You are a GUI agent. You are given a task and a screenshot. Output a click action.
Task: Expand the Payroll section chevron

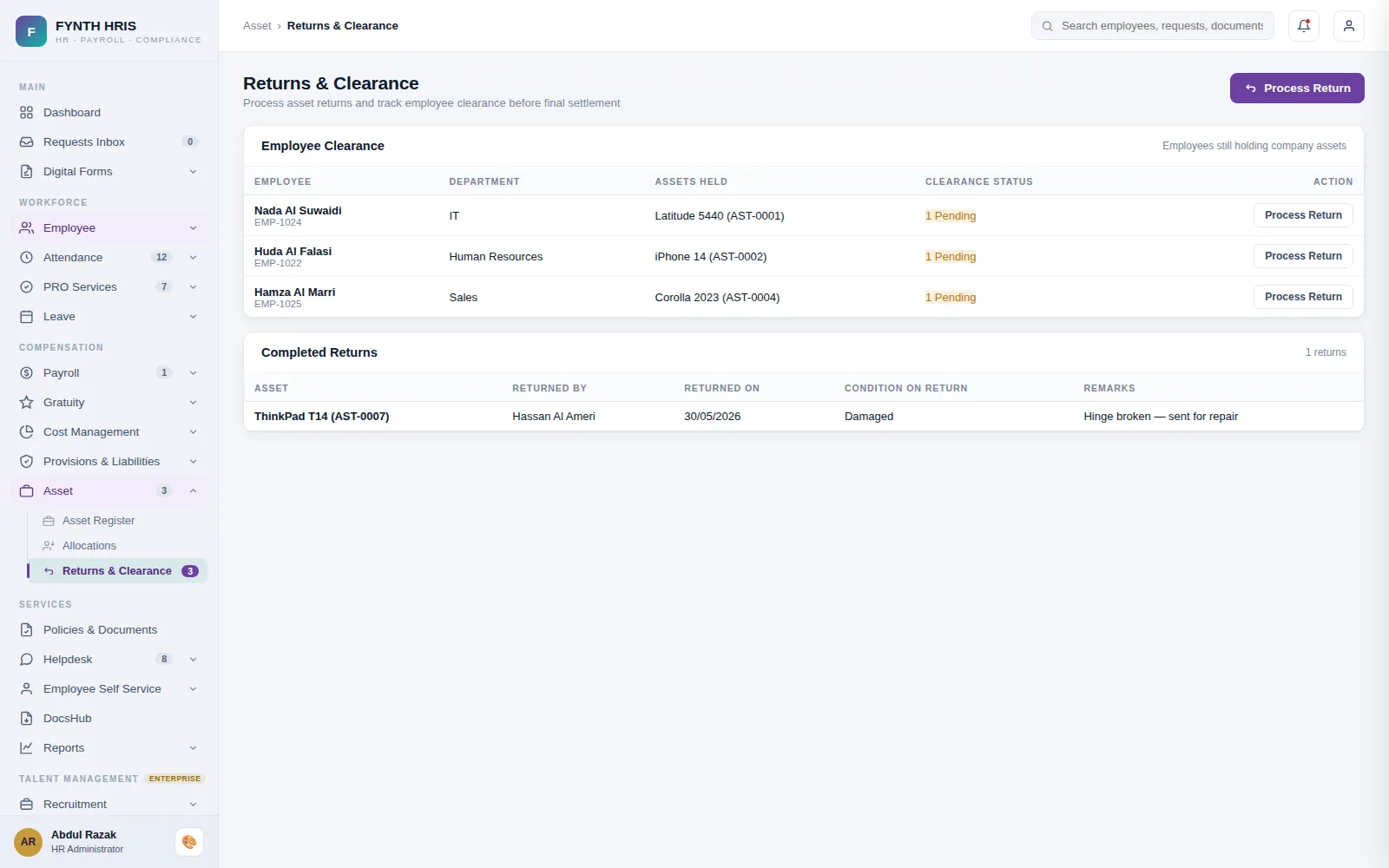[x=193, y=373]
